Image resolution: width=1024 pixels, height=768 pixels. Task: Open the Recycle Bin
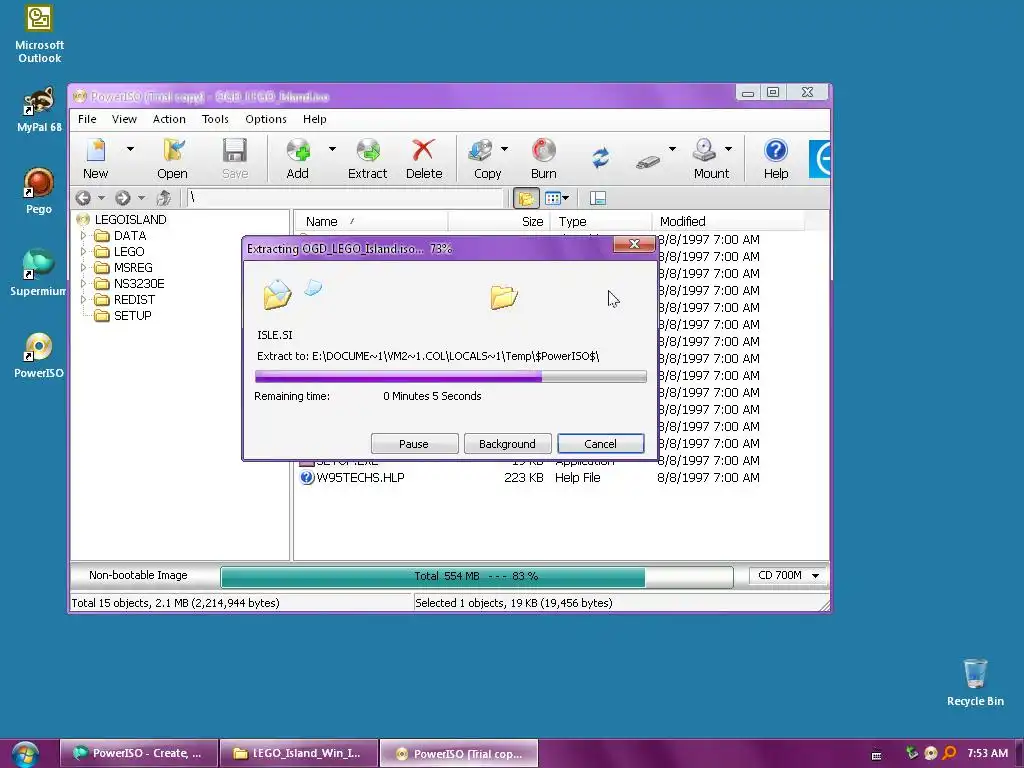coord(975,683)
